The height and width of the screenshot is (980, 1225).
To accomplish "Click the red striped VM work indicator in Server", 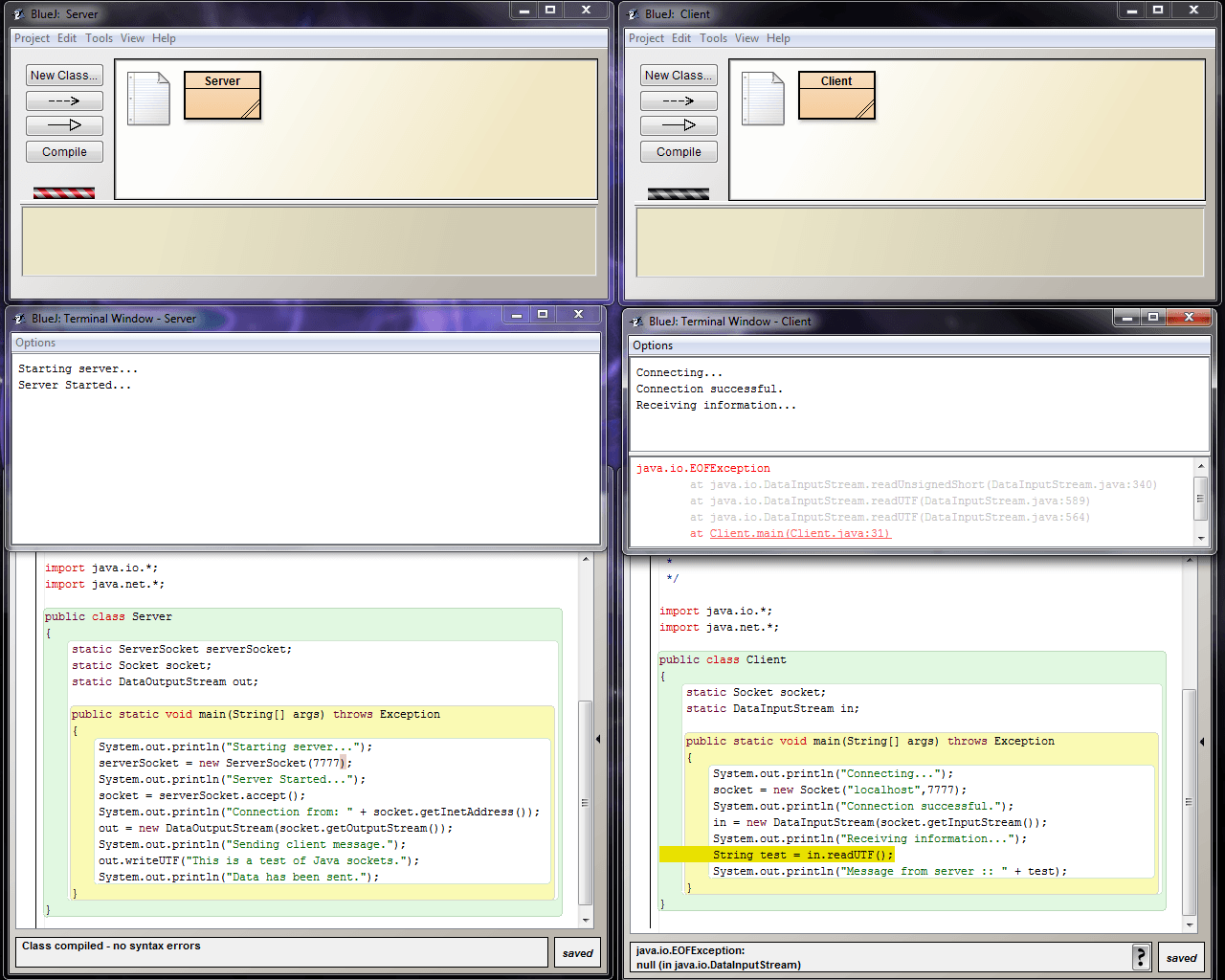I will [64, 193].
